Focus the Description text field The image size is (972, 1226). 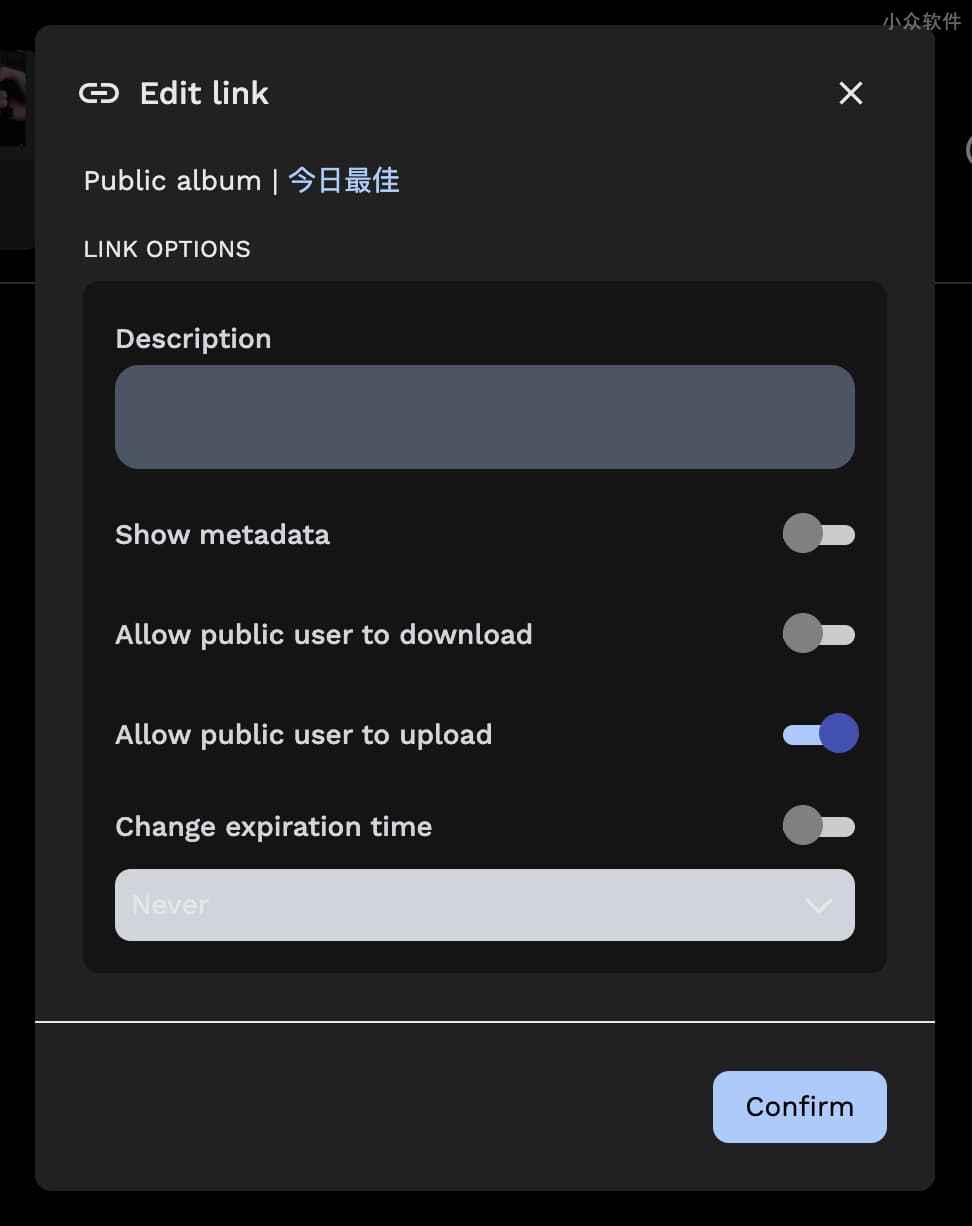tap(485, 417)
